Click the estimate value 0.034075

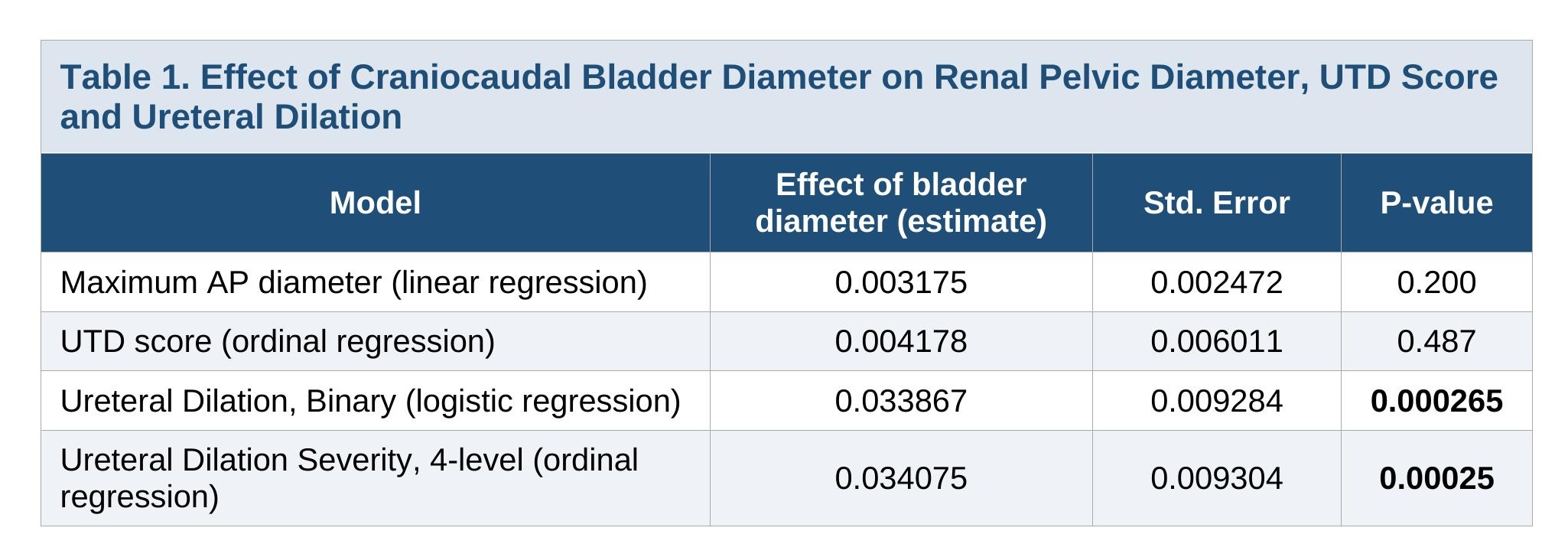click(901, 478)
